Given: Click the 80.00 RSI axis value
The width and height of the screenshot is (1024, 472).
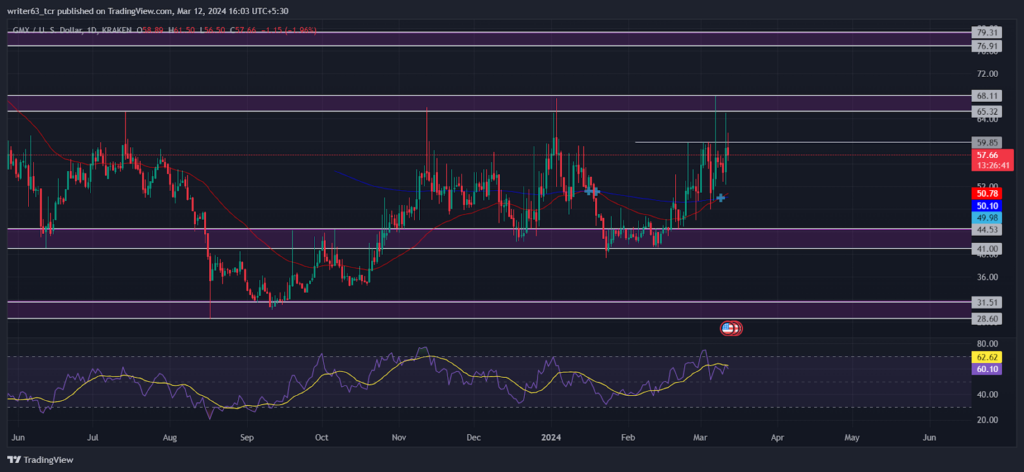Looking at the screenshot, I should (989, 343).
